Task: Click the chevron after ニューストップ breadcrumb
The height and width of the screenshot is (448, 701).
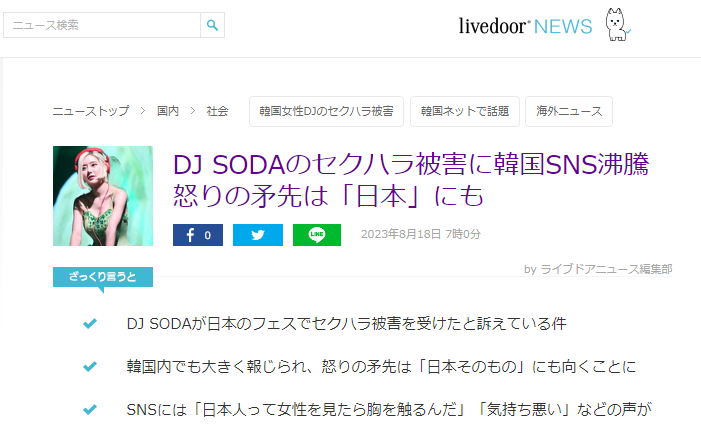Action: tap(143, 110)
